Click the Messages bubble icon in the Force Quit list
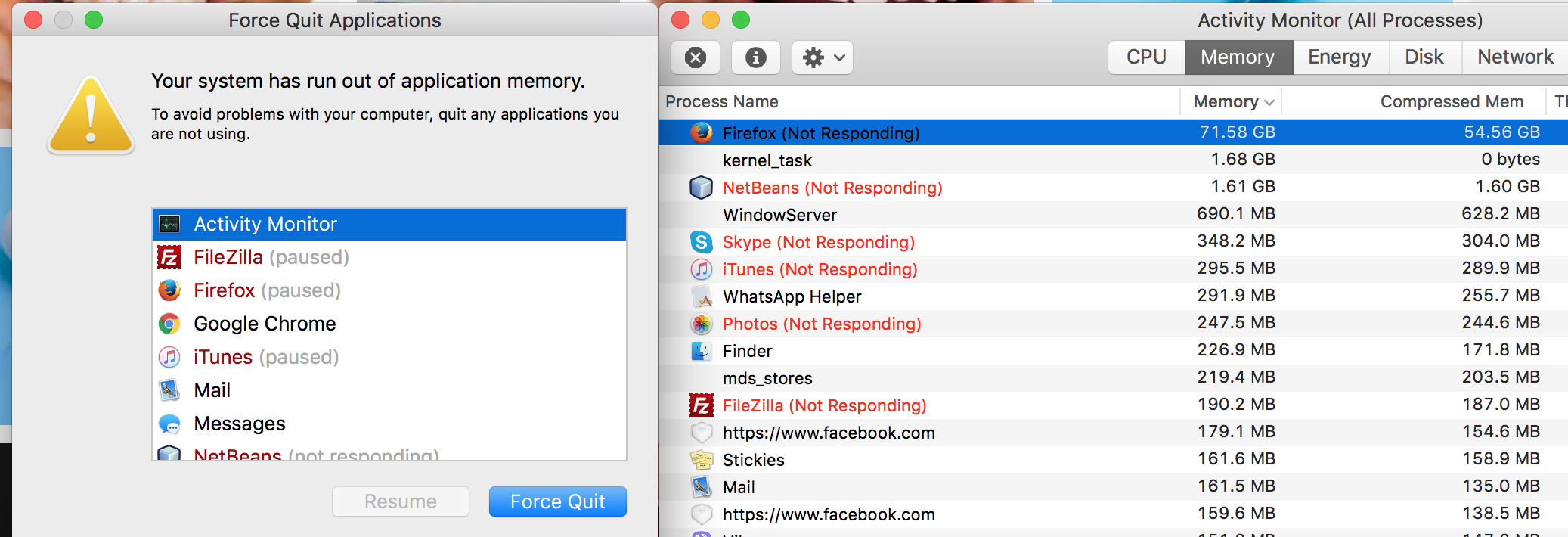 pyautogui.click(x=169, y=424)
